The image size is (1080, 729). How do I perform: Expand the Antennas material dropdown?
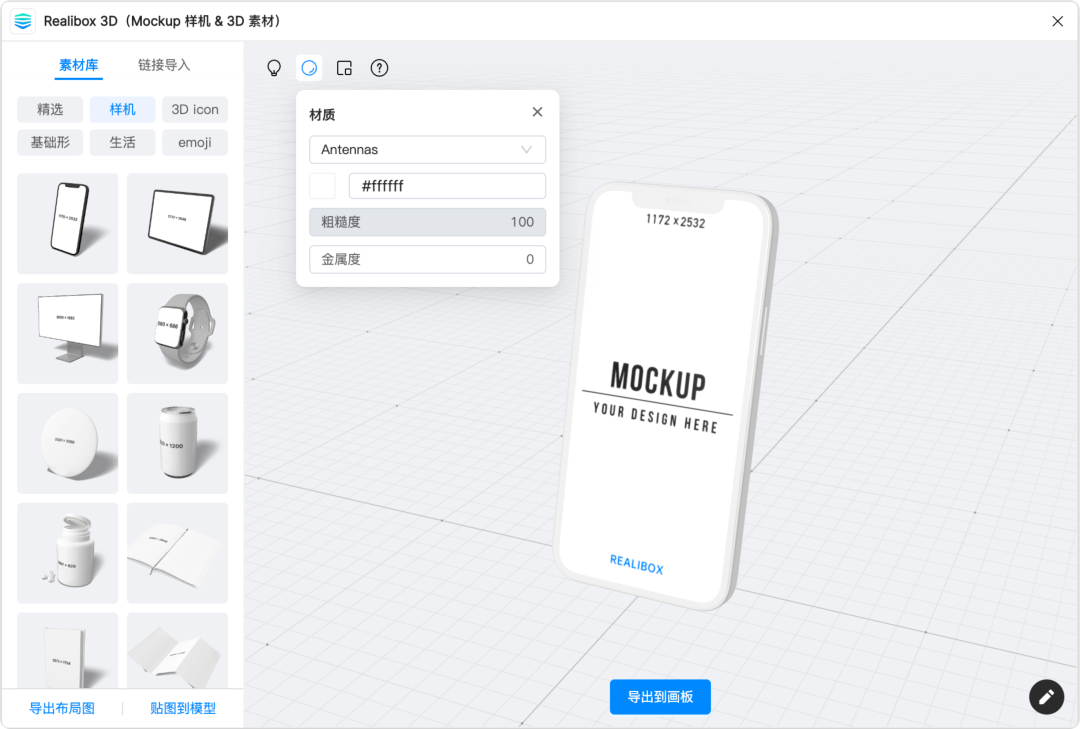pyautogui.click(x=428, y=150)
